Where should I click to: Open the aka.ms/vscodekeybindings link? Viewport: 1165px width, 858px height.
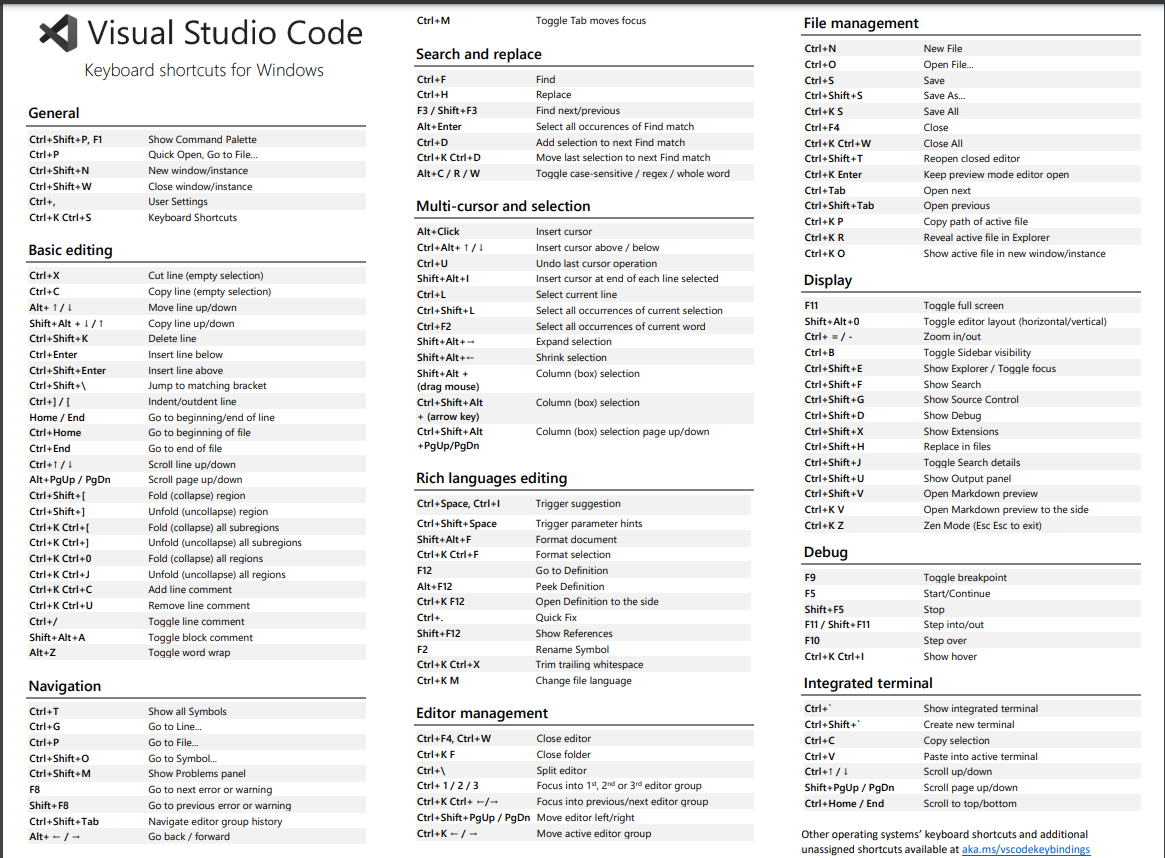coord(1025,849)
